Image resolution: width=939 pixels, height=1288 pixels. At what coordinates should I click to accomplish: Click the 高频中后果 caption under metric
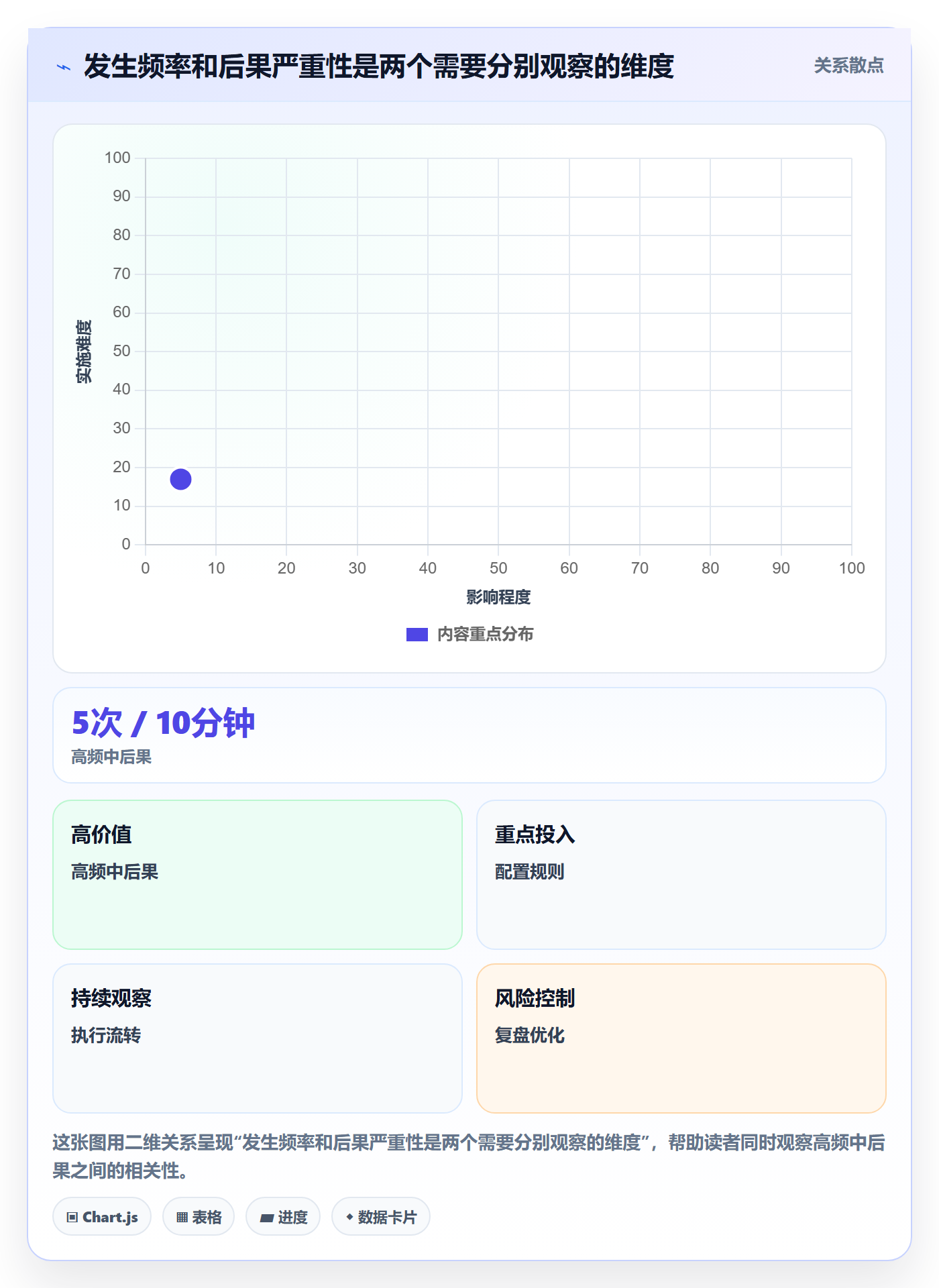pyautogui.click(x=111, y=757)
